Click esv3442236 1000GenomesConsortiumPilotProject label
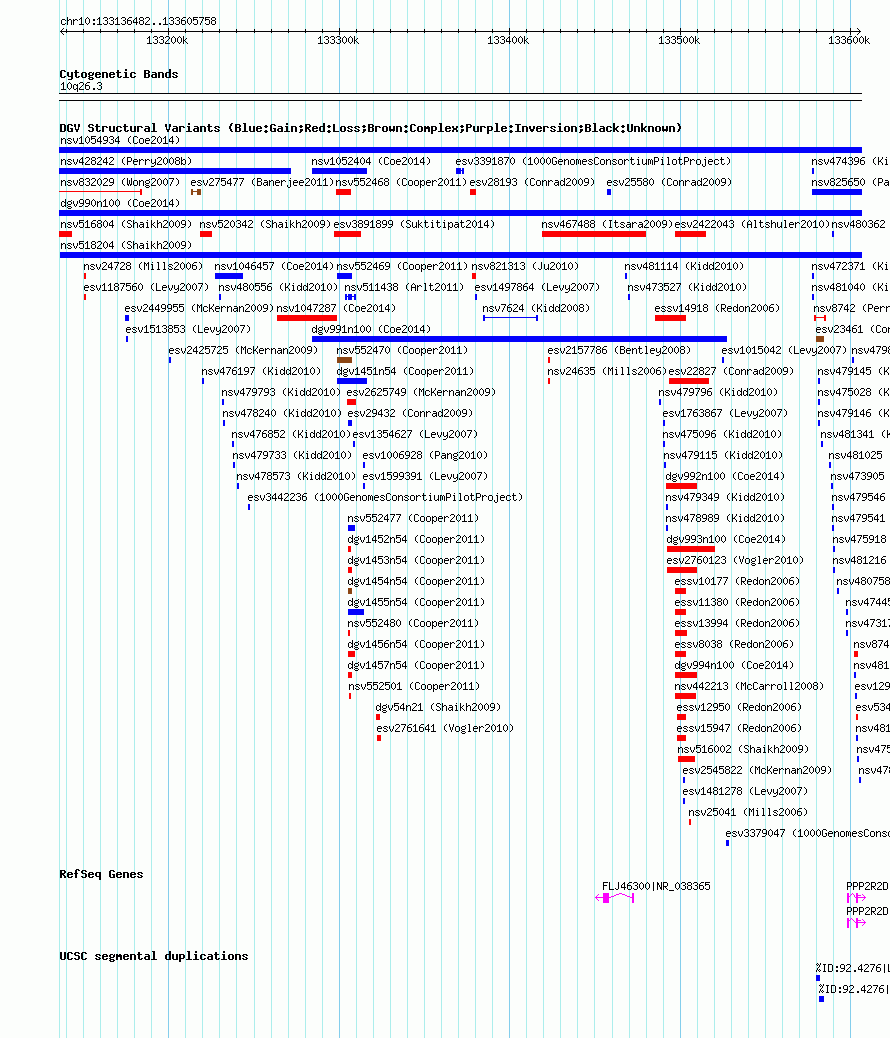 [385, 497]
